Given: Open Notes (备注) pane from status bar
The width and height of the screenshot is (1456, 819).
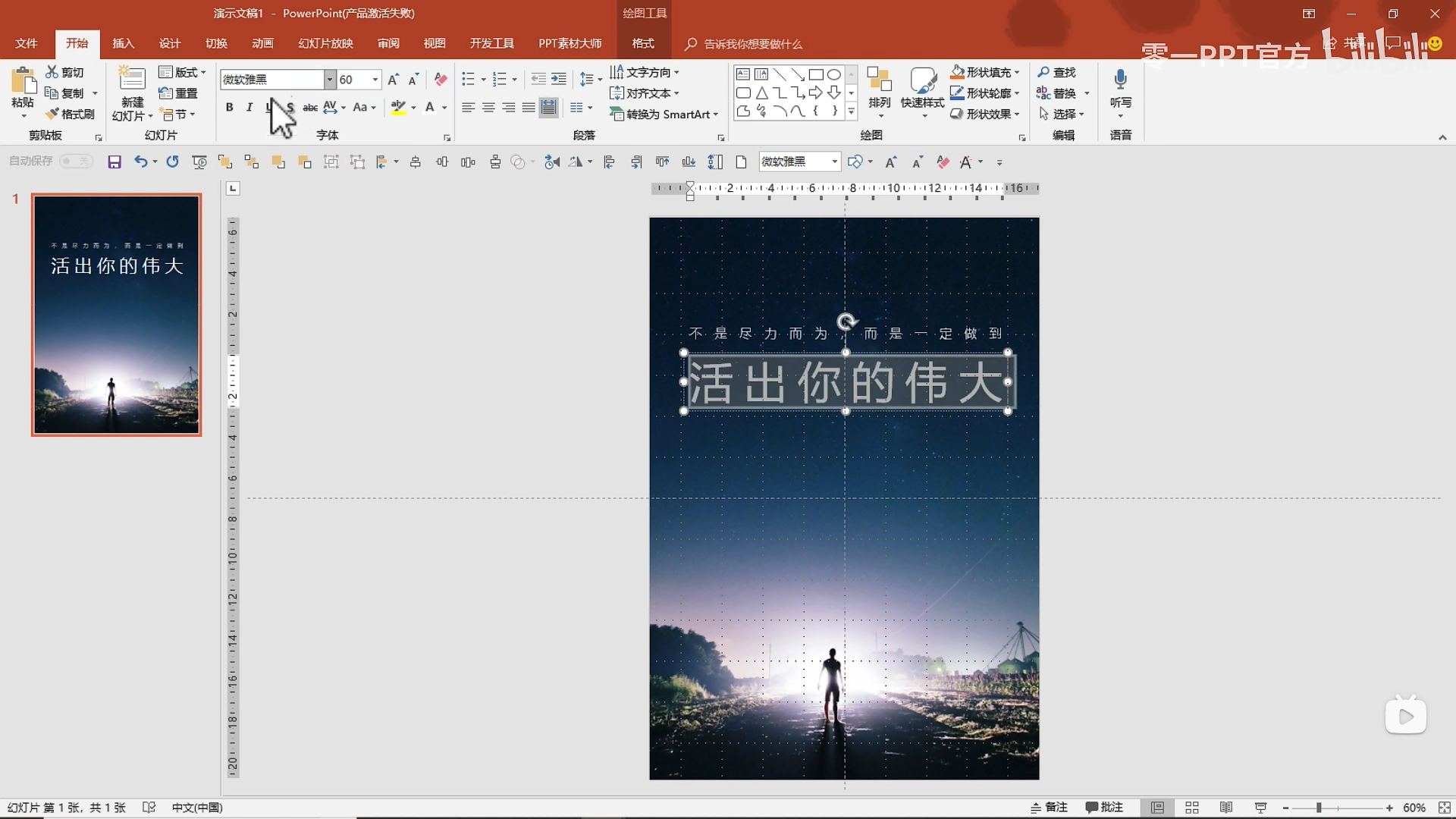Looking at the screenshot, I should click(x=1050, y=808).
